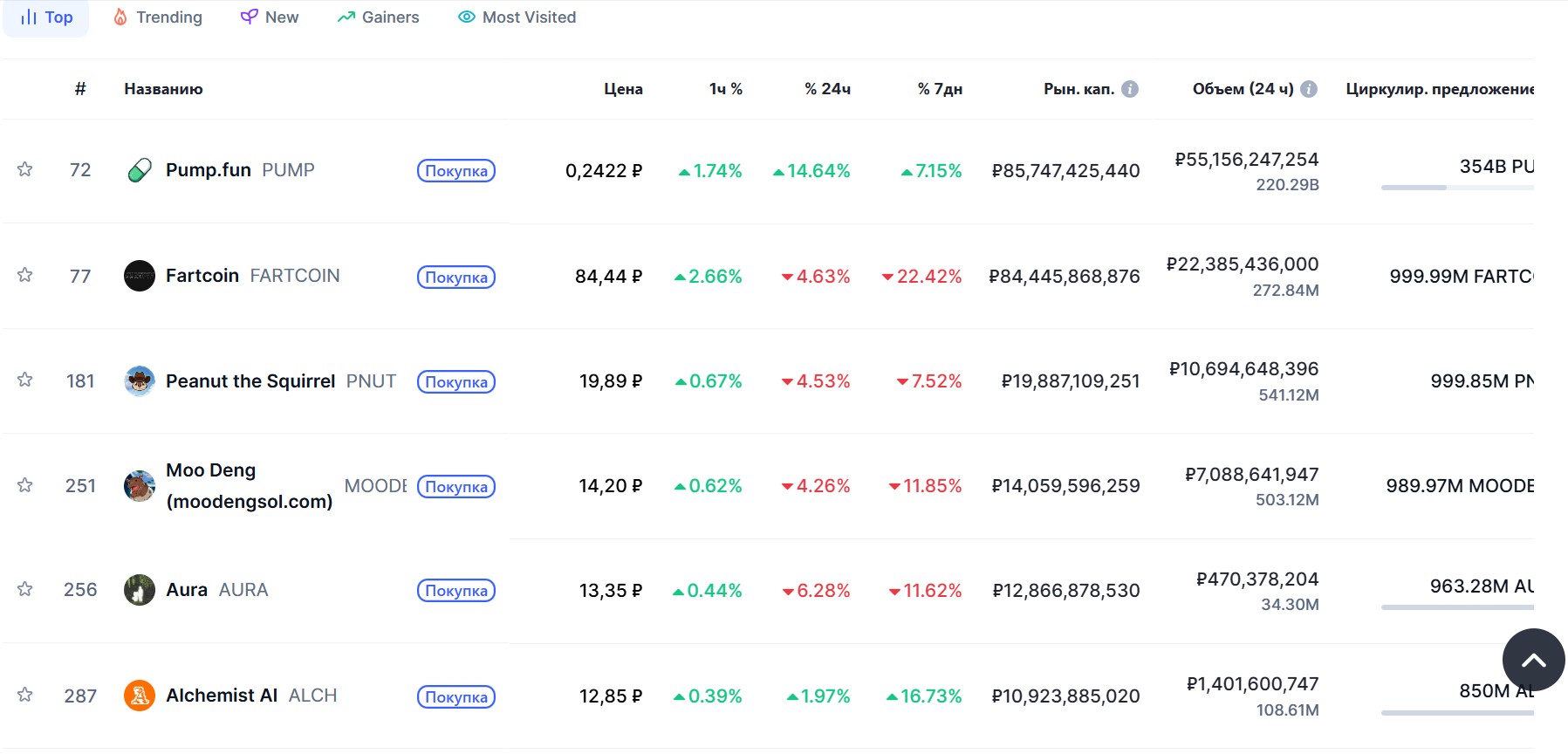Buy Peanut the Squirrel via Покупка button
Viewport: 1568px width, 754px height.
tap(456, 382)
